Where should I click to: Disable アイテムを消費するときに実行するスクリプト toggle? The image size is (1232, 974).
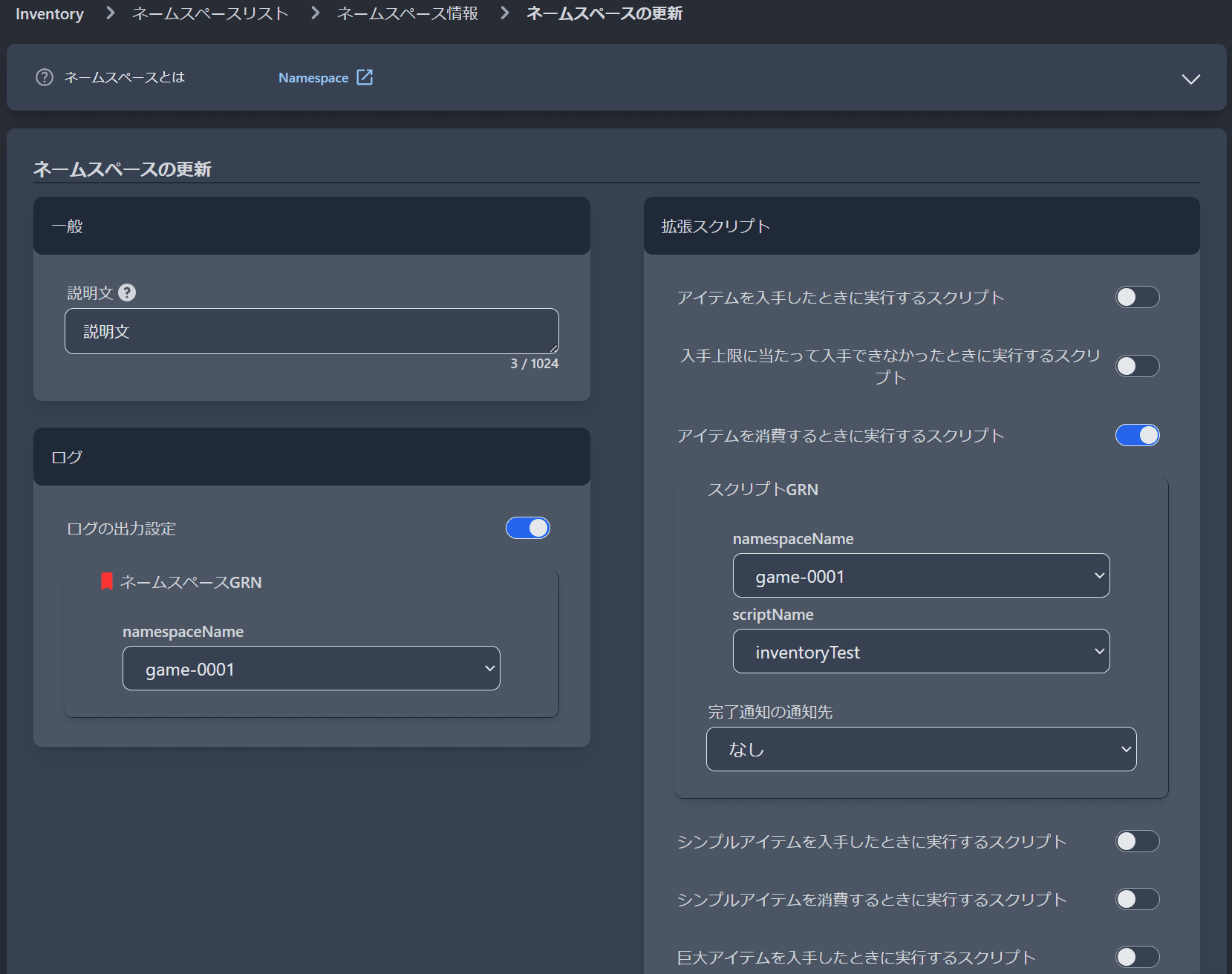[1137, 435]
